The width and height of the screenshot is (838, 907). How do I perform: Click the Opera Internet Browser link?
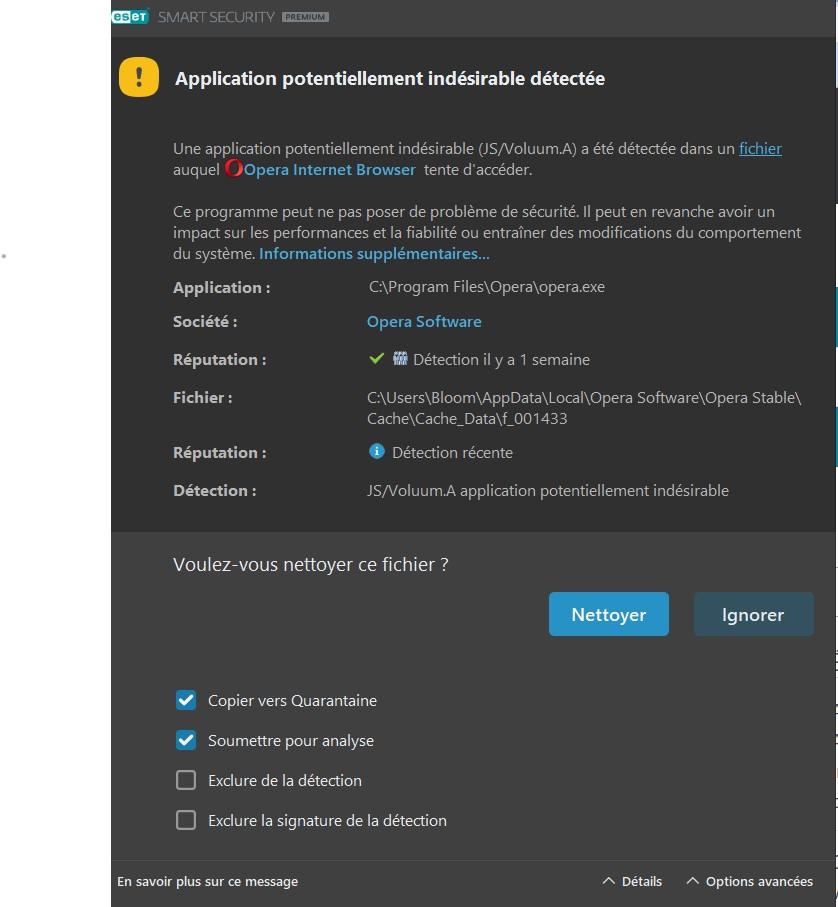tap(330, 169)
